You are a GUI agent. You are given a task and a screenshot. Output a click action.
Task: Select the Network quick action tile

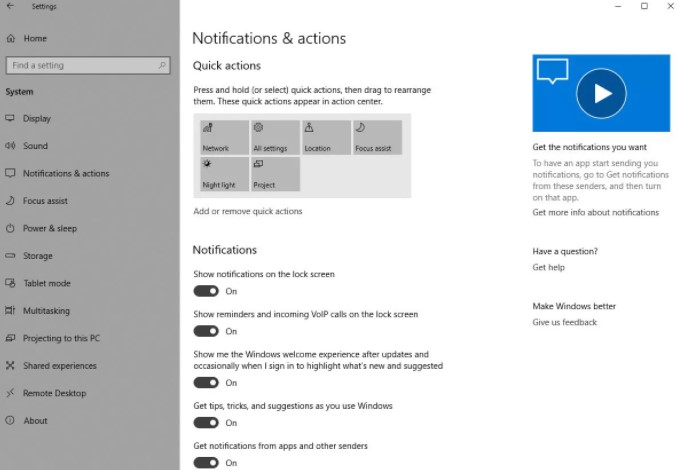[x=224, y=137]
